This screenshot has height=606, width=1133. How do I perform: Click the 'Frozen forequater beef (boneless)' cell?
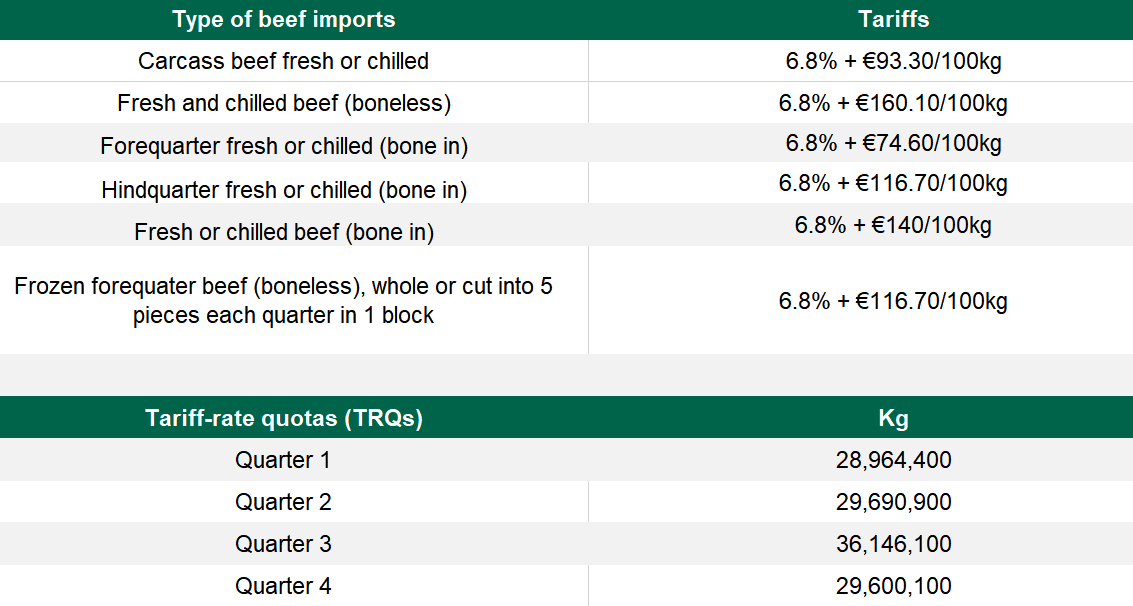click(283, 300)
